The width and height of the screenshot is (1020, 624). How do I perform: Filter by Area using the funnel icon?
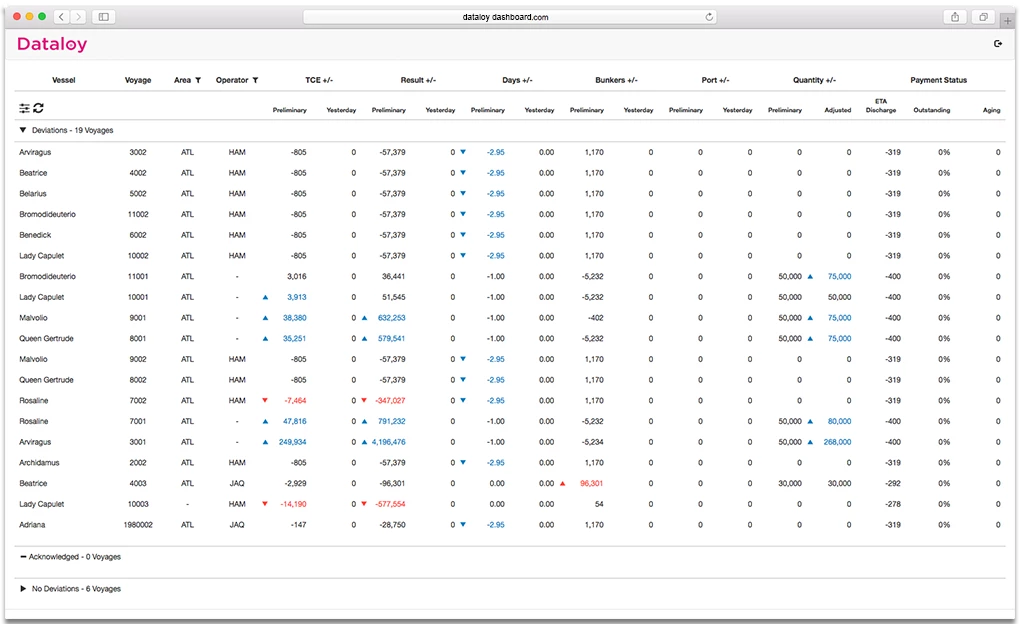pyautogui.click(x=198, y=80)
